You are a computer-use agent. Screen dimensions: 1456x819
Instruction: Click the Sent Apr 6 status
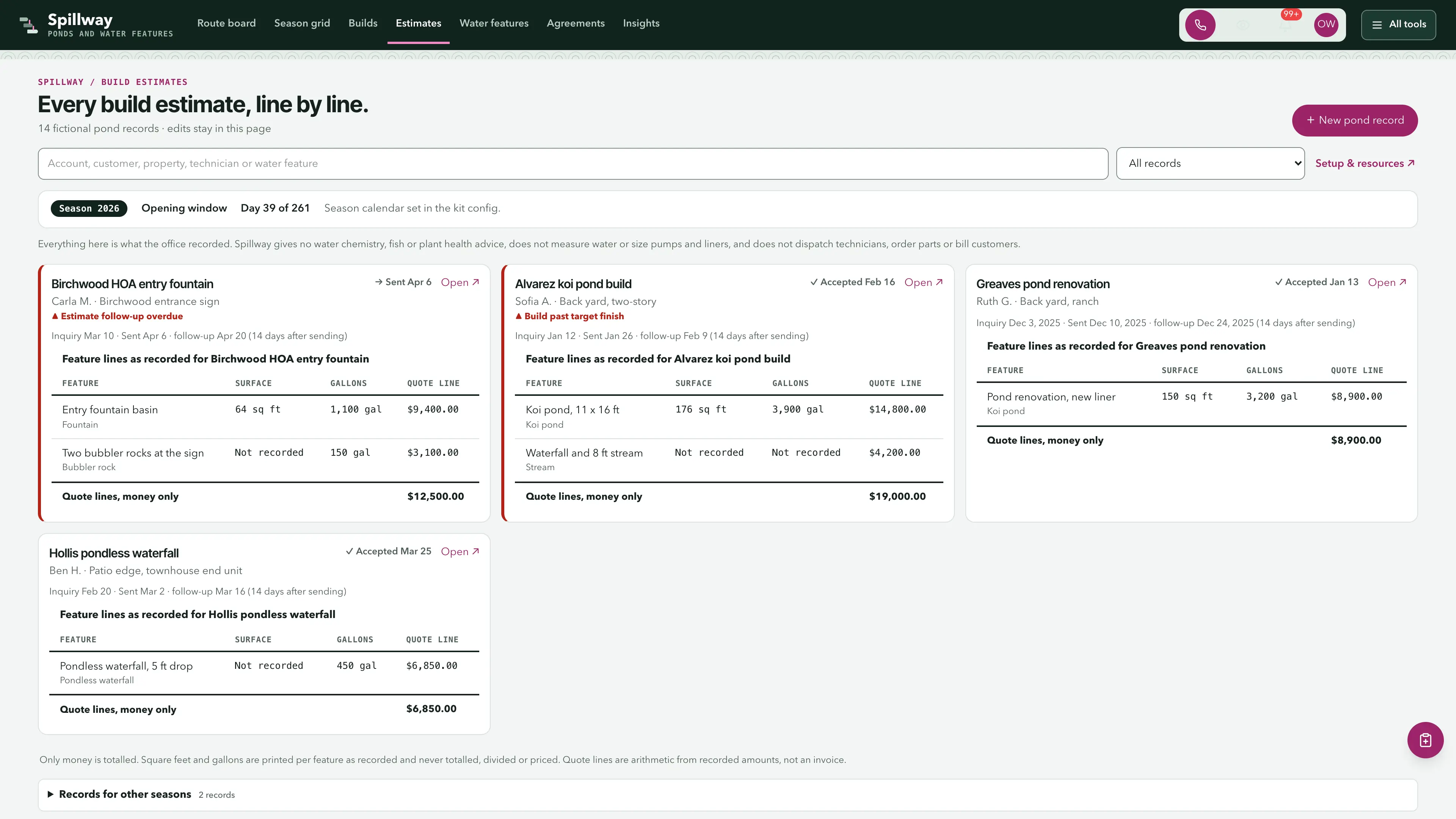coord(403,282)
